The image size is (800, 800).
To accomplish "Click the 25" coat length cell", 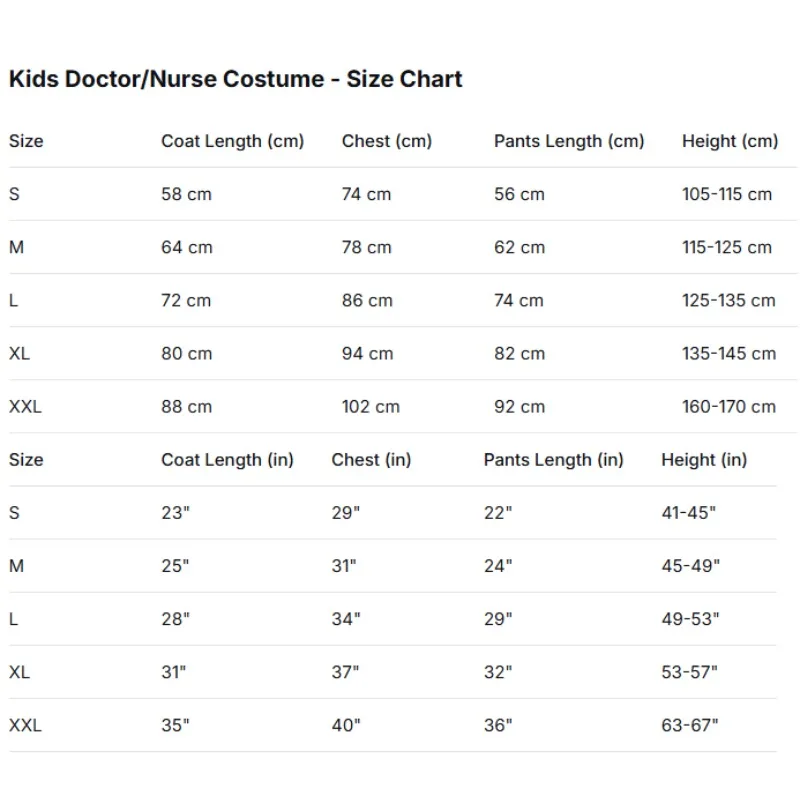I will (175, 566).
